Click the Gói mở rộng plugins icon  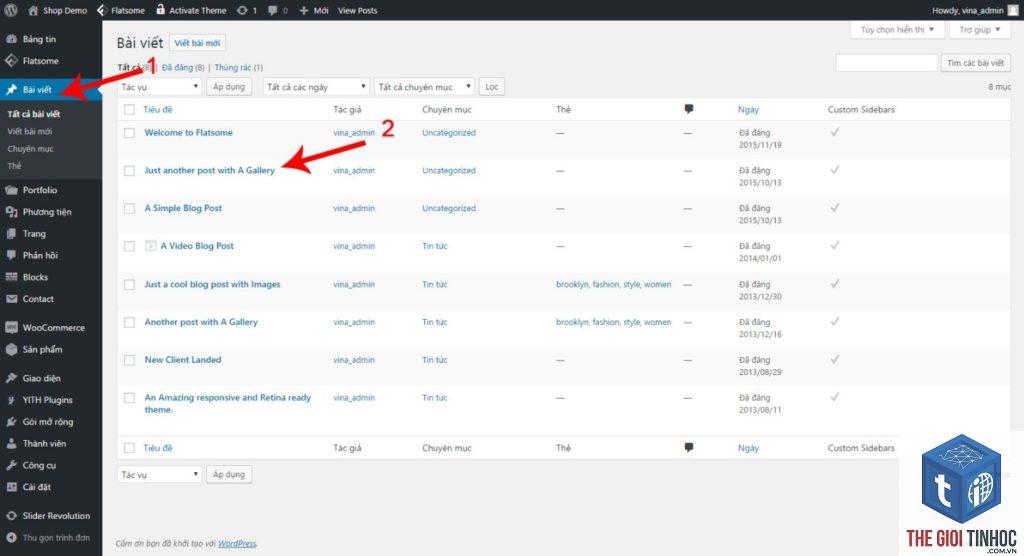[x=11, y=422]
